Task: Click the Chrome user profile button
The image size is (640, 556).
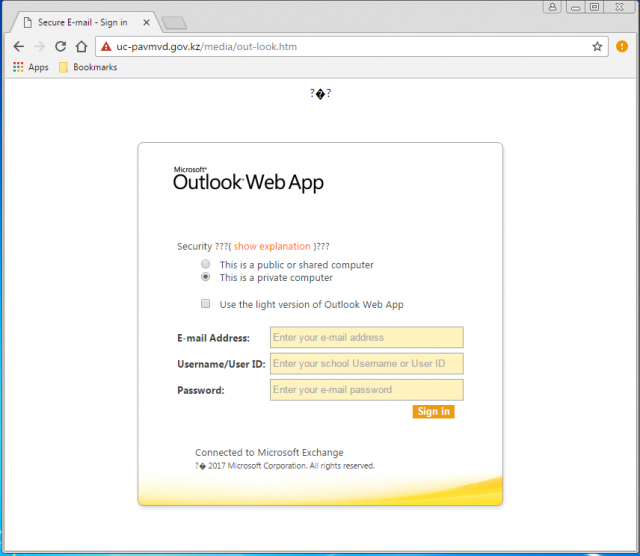Action: [x=553, y=7]
